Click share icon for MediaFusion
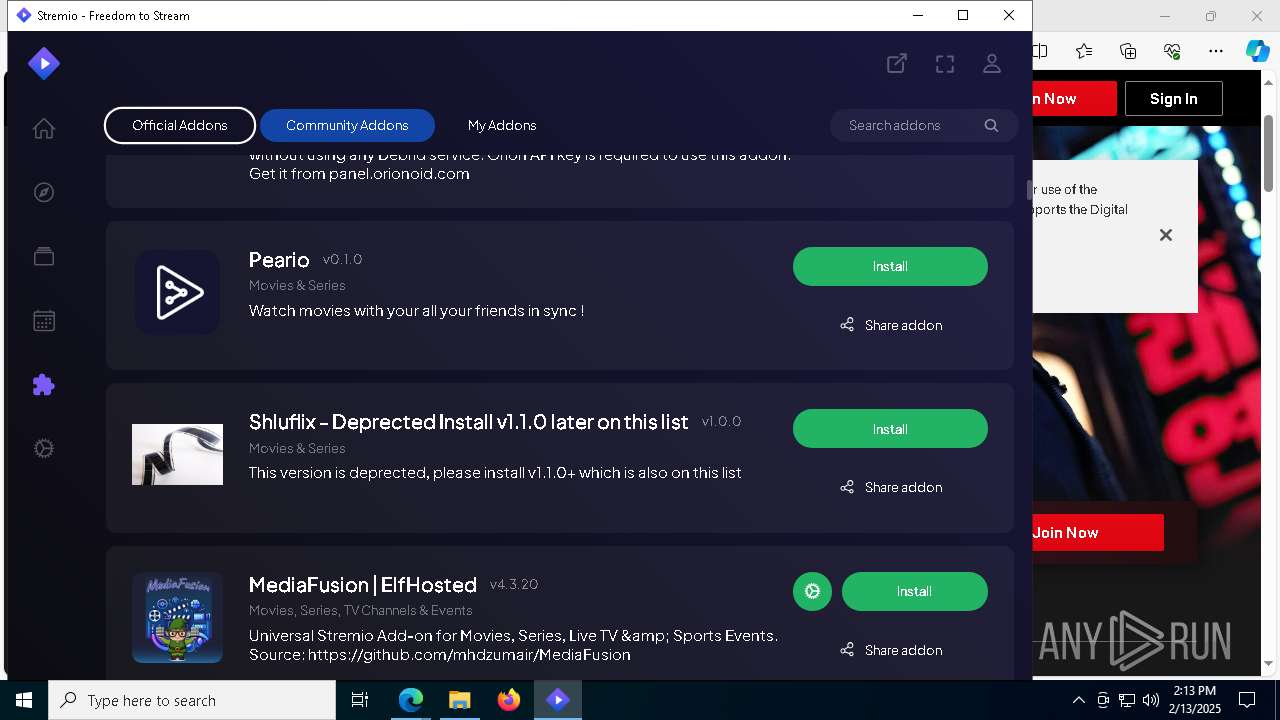The width and height of the screenshot is (1280, 720). 847,650
